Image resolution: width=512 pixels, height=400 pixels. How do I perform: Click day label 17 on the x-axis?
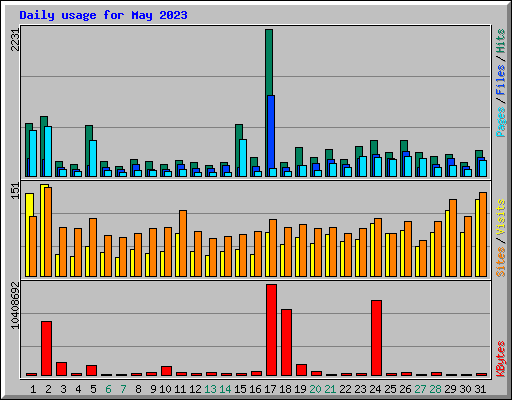click(x=270, y=389)
